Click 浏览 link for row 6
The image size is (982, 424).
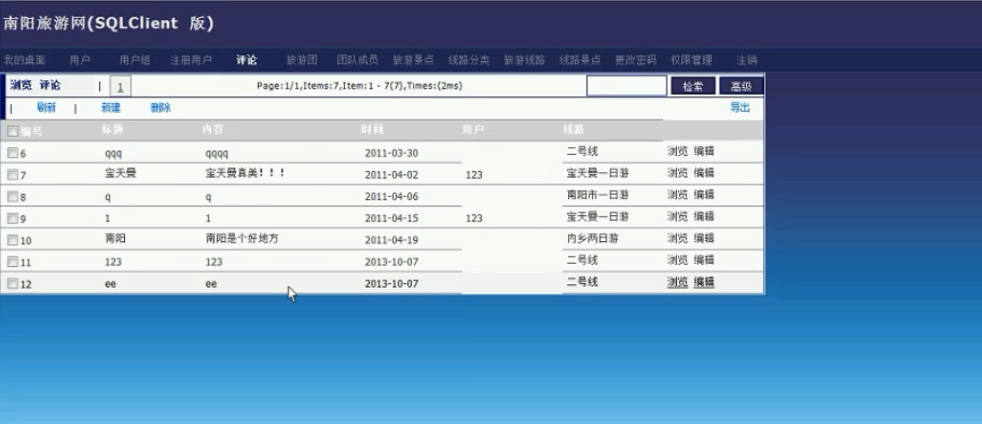click(677, 151)
